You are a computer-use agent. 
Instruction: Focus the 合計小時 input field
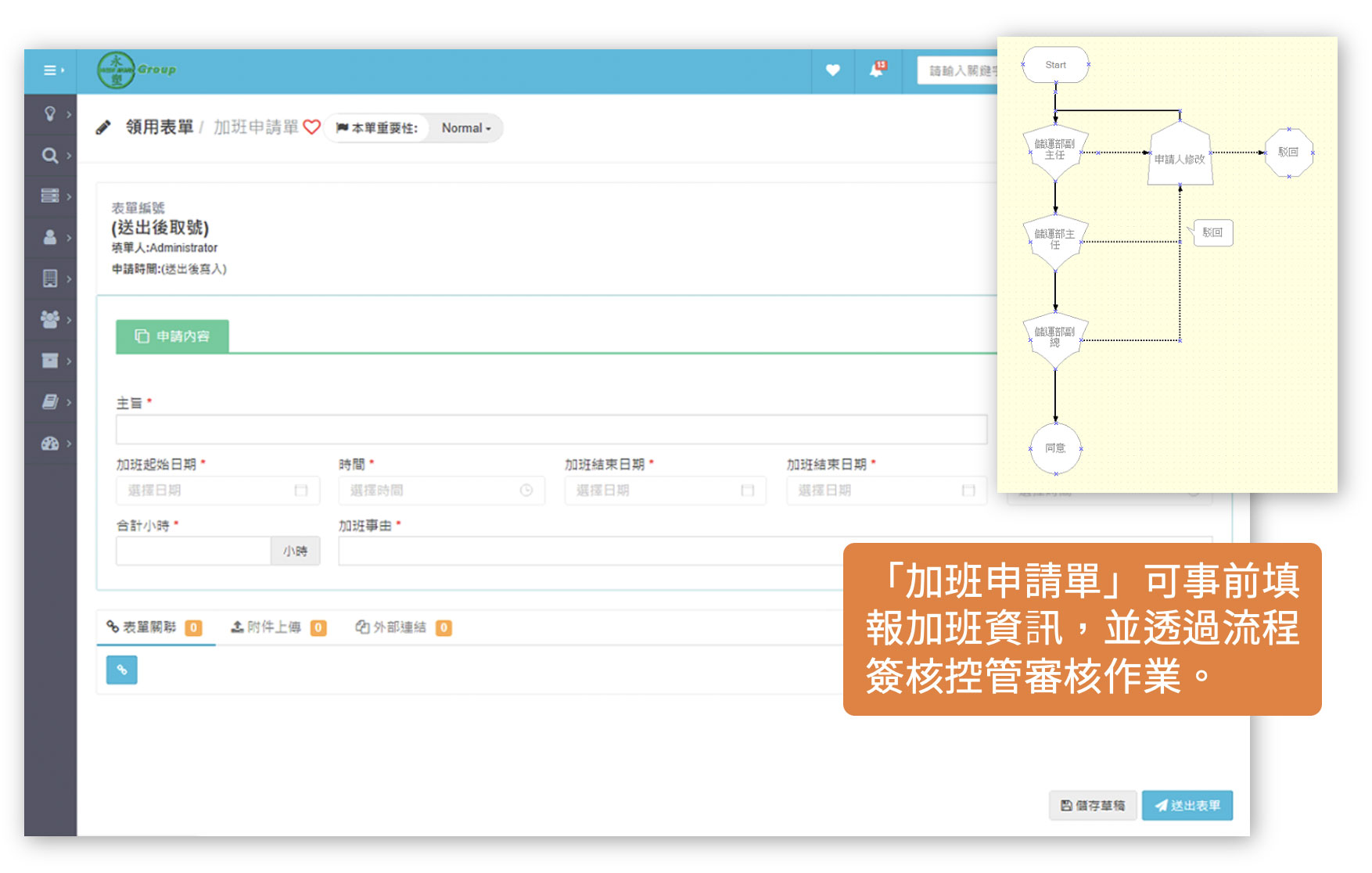click(193, 551)
